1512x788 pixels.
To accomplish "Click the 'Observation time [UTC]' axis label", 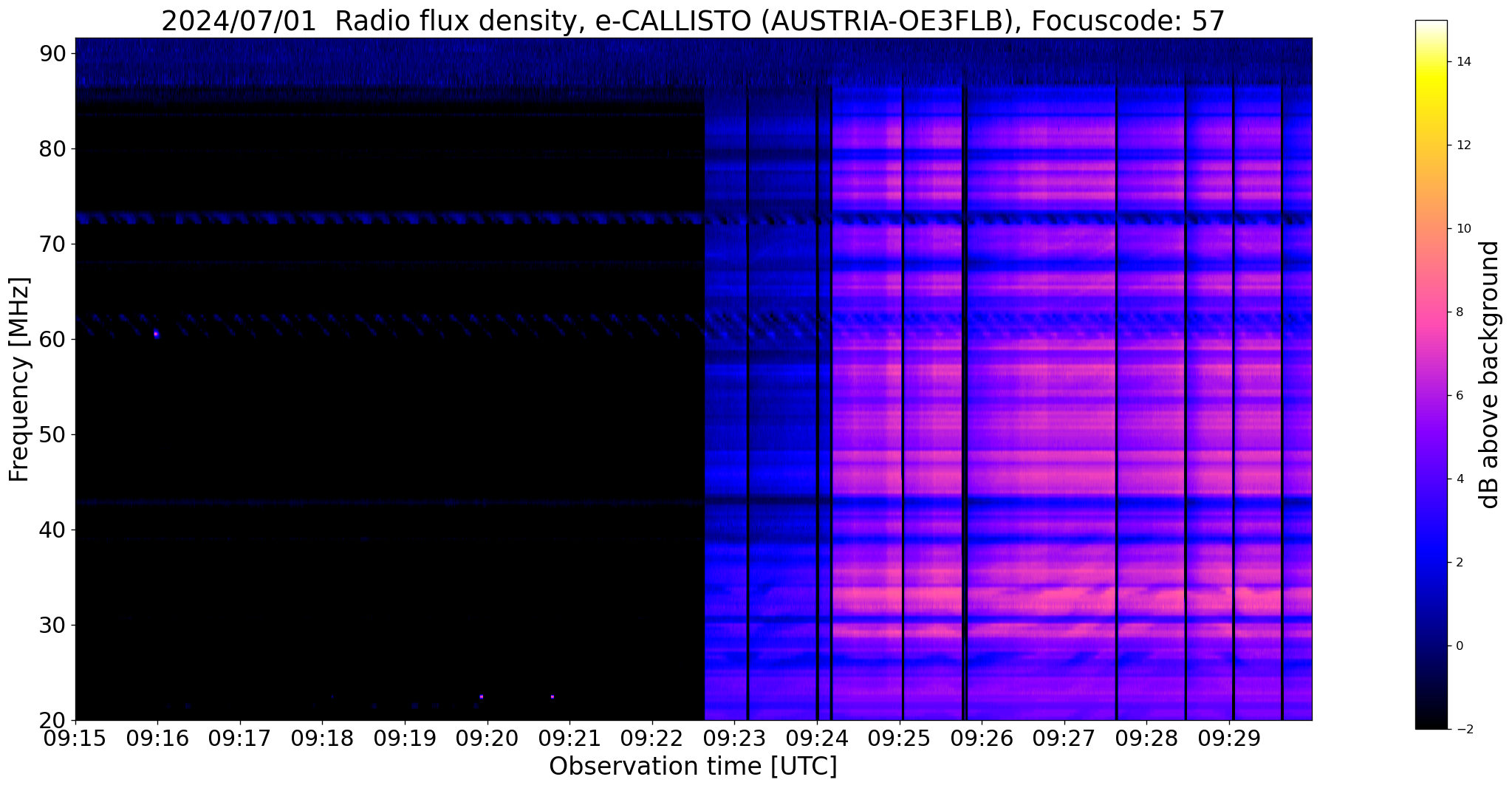I will [x=693, y=767].
